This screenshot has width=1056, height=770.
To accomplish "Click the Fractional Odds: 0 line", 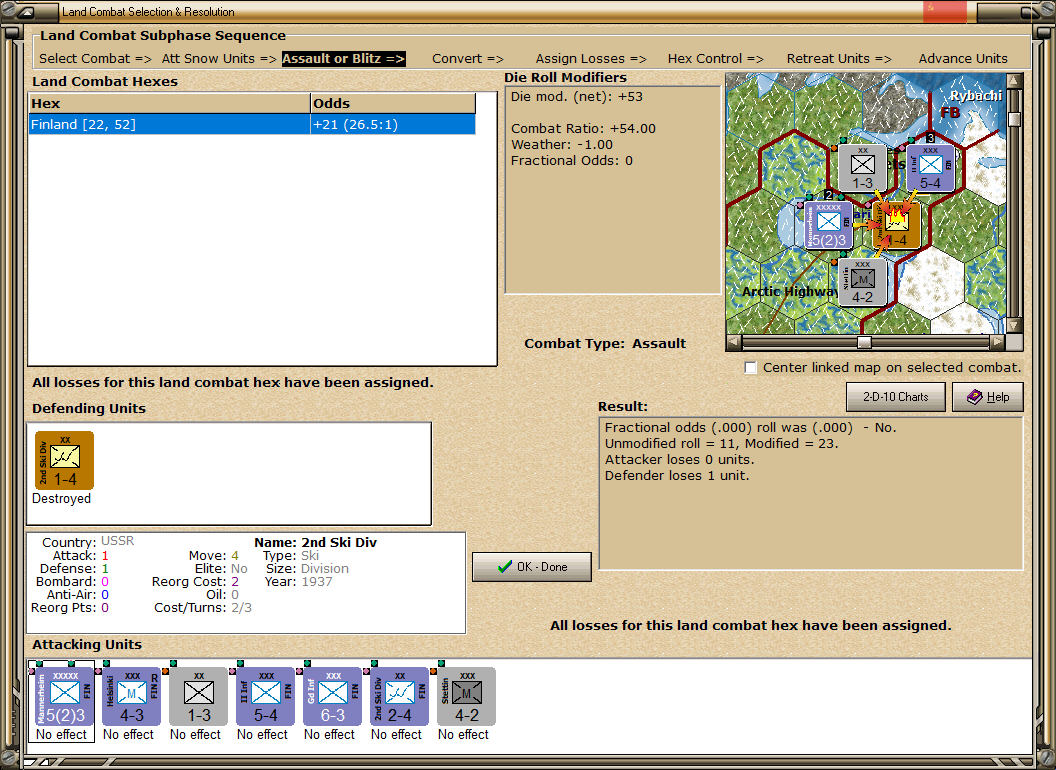I will tap(572, 160).
